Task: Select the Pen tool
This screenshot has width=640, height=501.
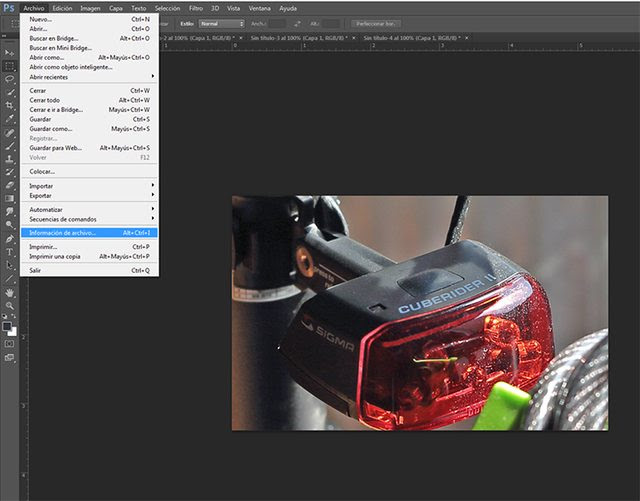Action: click(x=9, y=238)
